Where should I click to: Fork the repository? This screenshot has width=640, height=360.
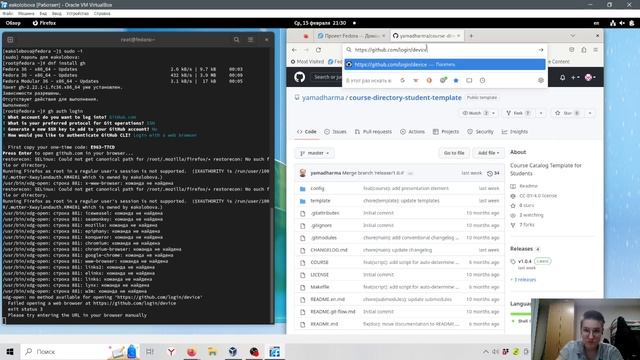[518, 113]
